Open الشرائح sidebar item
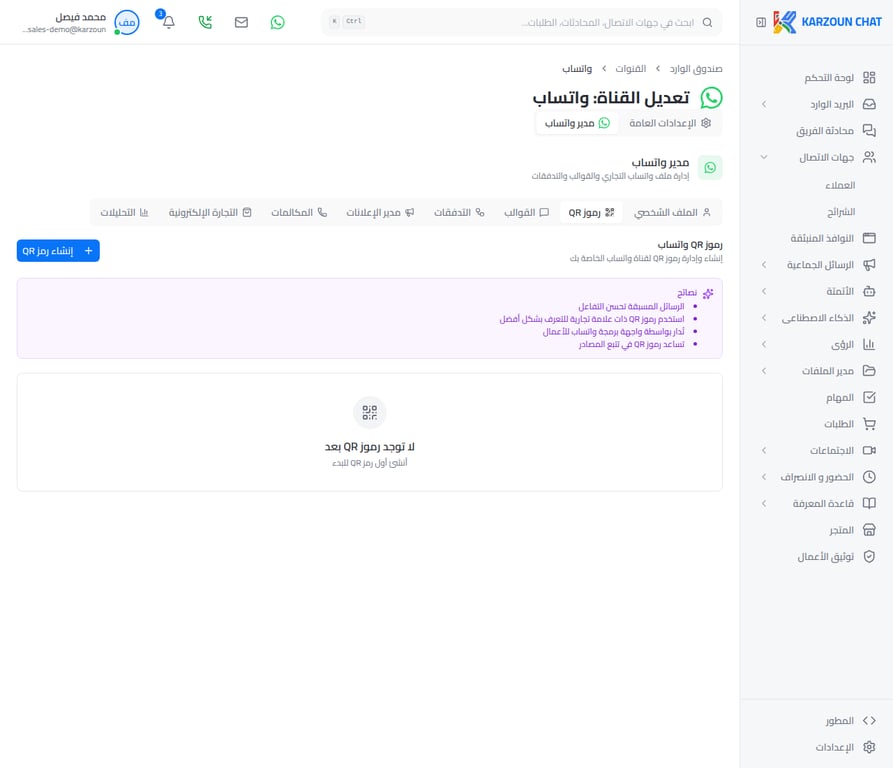Screen dimensions: 893x768 click(841, 212)
